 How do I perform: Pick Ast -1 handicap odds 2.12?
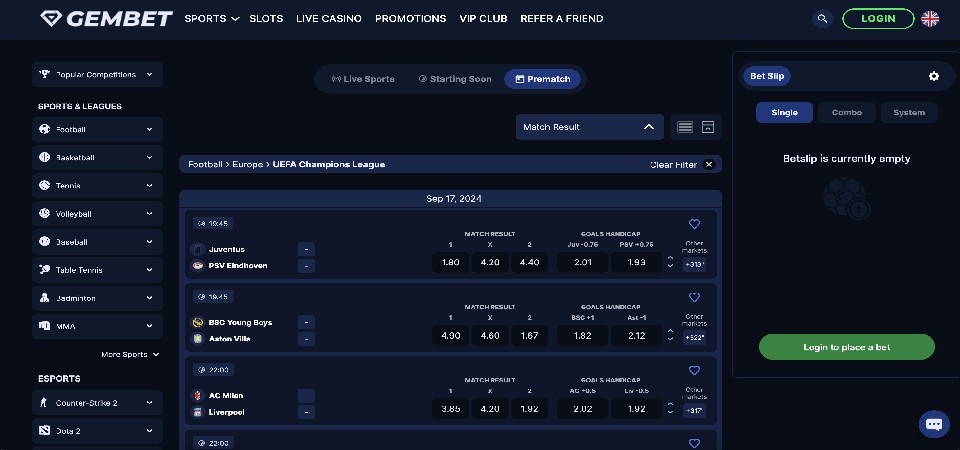point(637,336)
